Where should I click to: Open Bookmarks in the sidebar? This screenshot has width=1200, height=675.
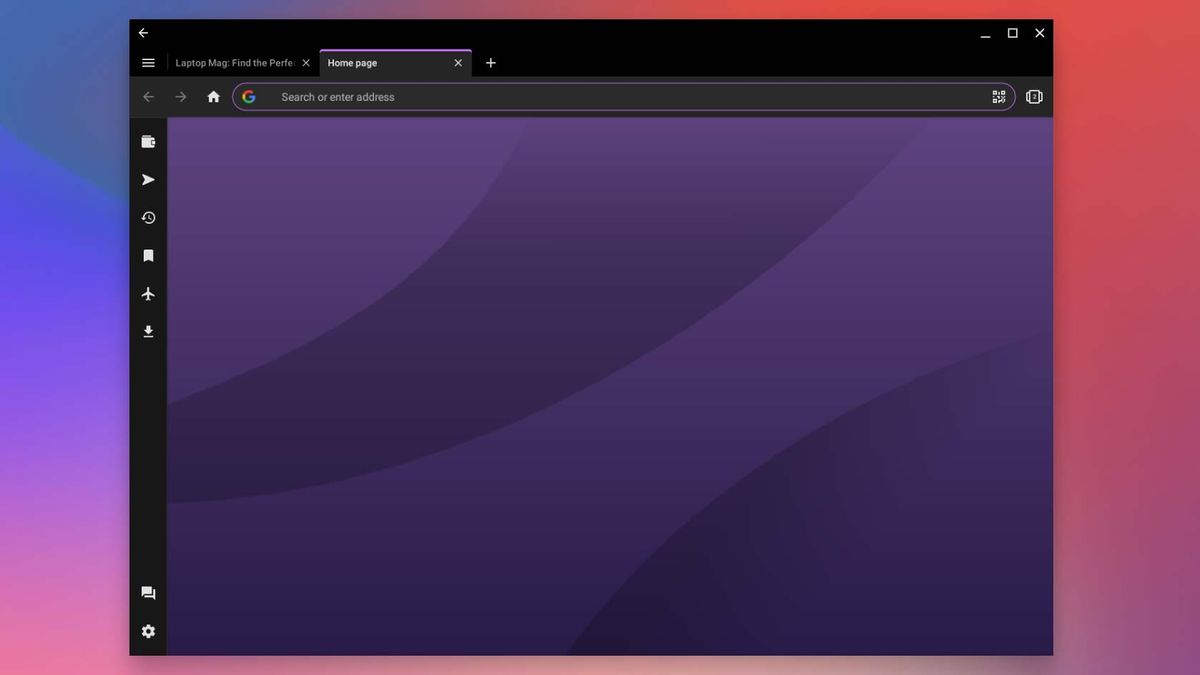click(x=148, y=255)
